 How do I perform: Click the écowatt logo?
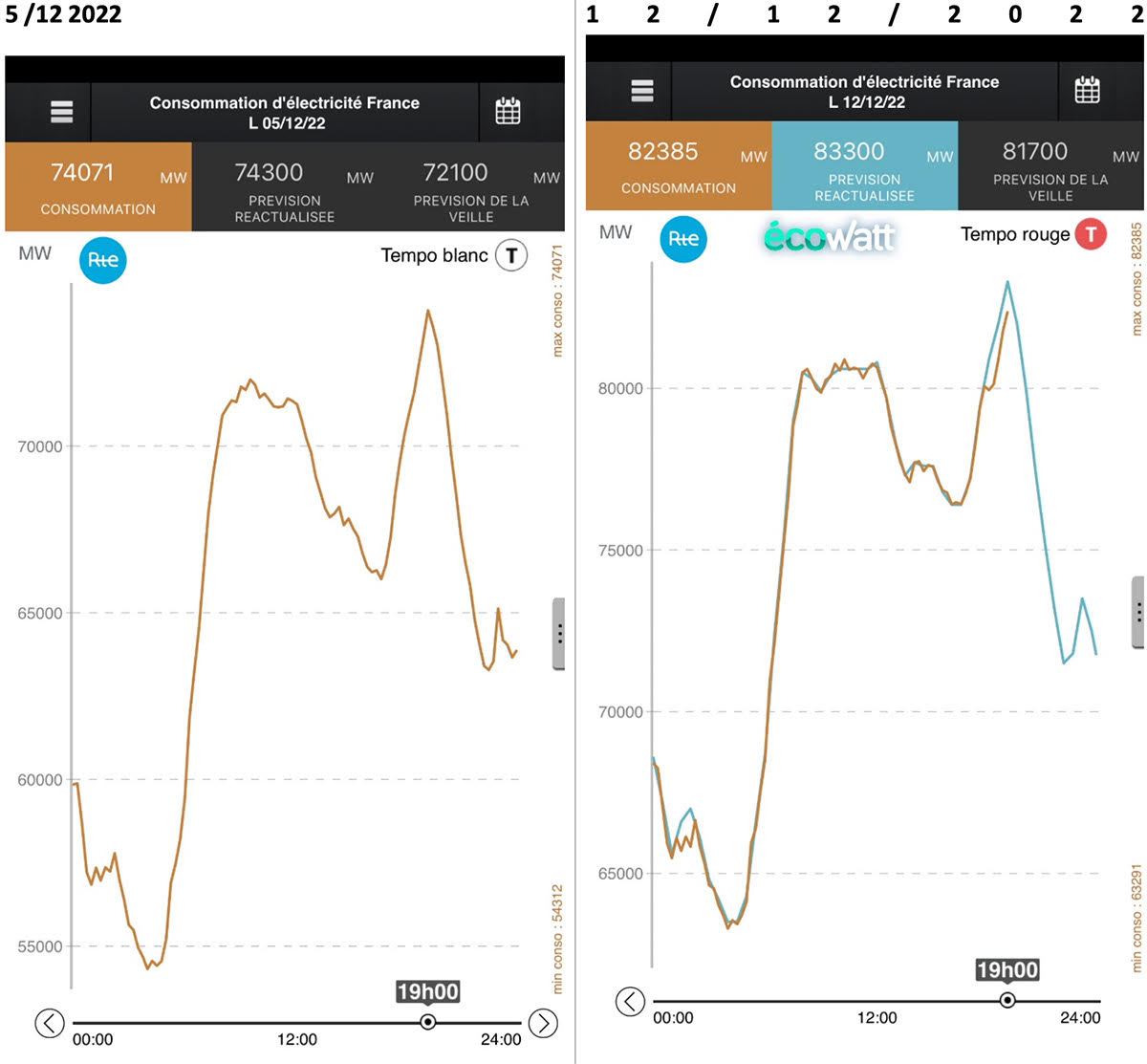point(829,237)
